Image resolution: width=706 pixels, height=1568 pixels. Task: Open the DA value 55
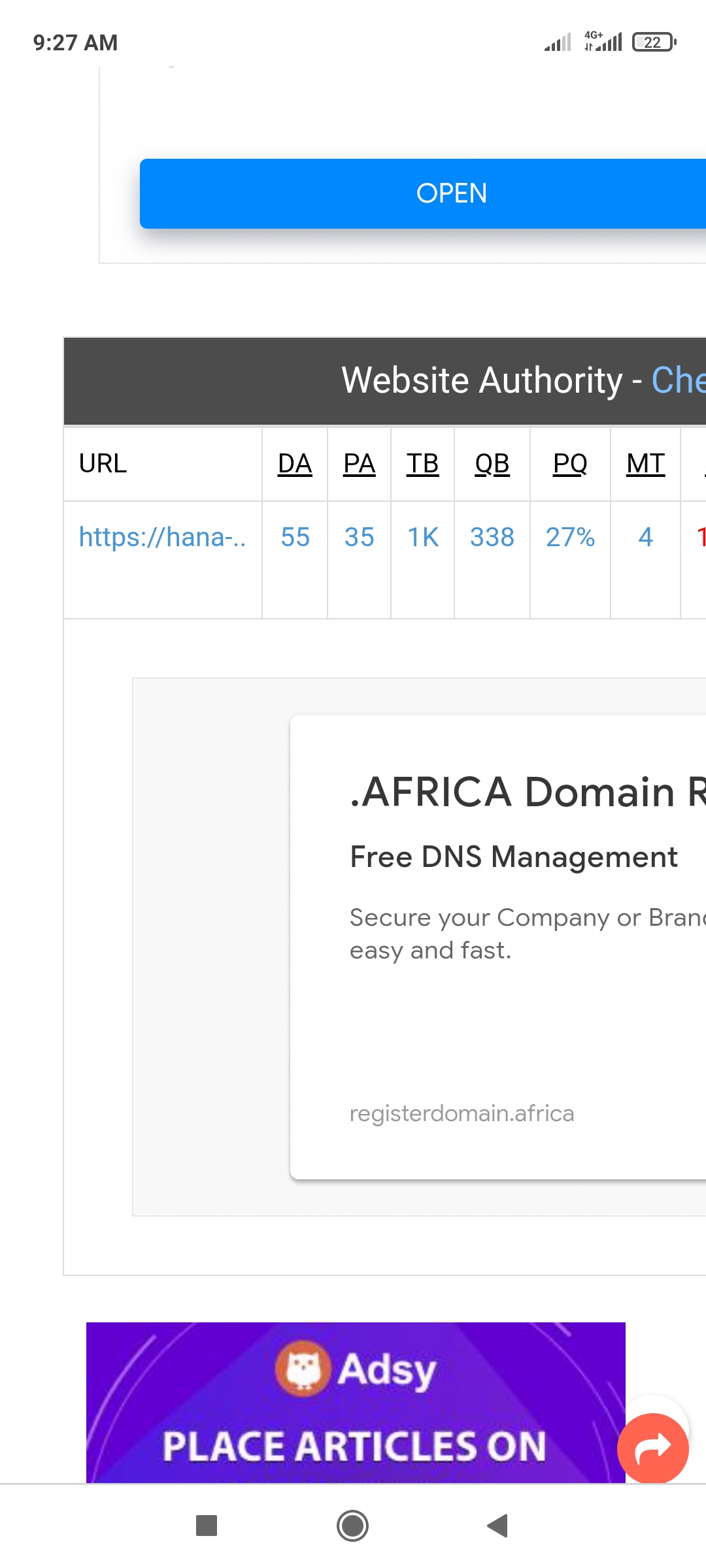295,537
